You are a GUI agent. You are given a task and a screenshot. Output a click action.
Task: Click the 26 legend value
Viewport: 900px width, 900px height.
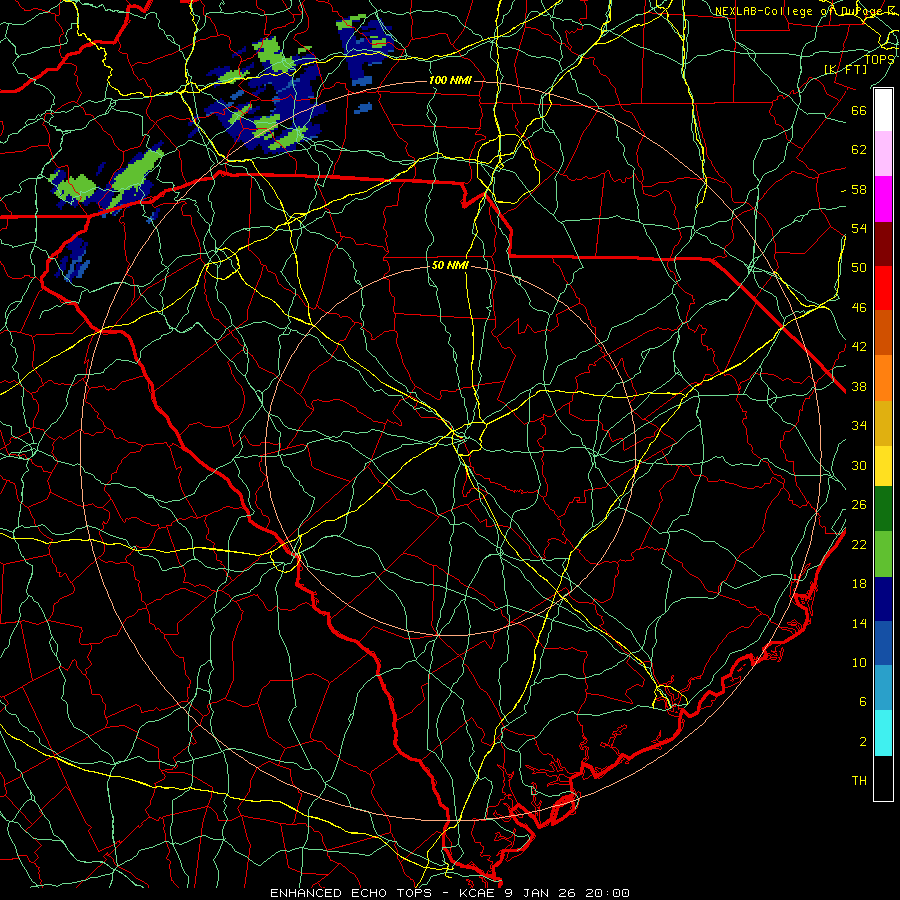(859, 505)
